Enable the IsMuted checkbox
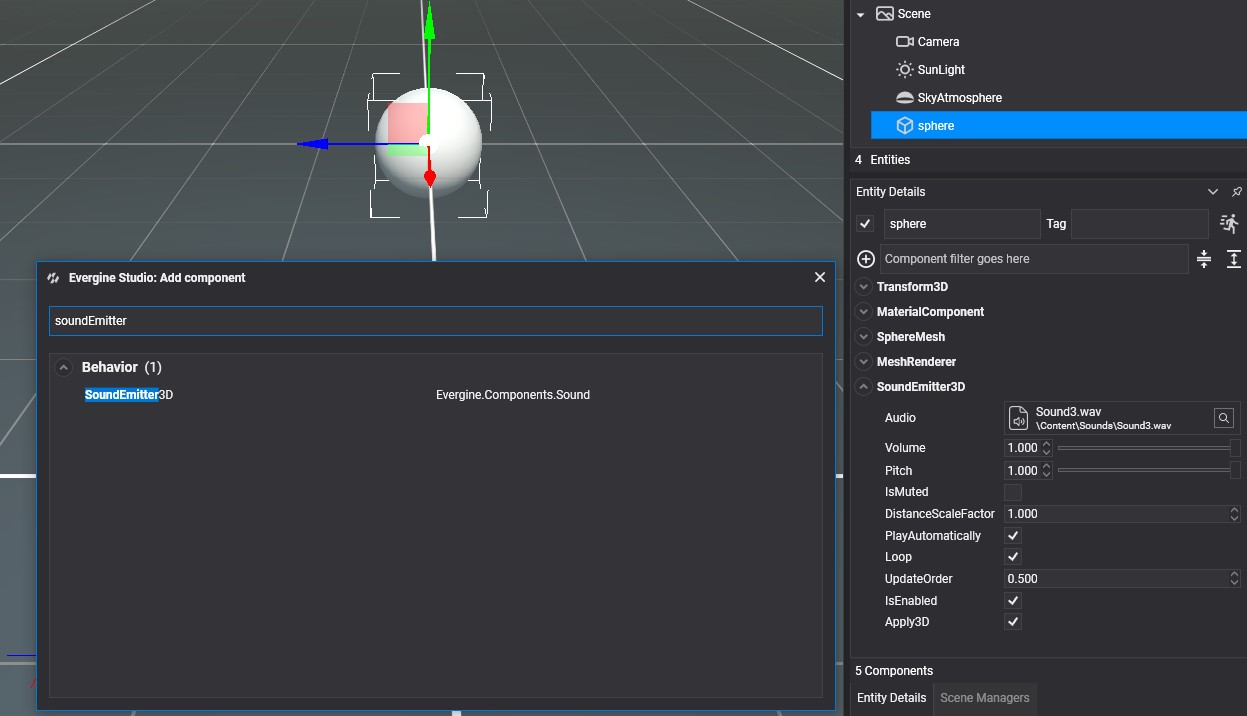 (1013, 492)
